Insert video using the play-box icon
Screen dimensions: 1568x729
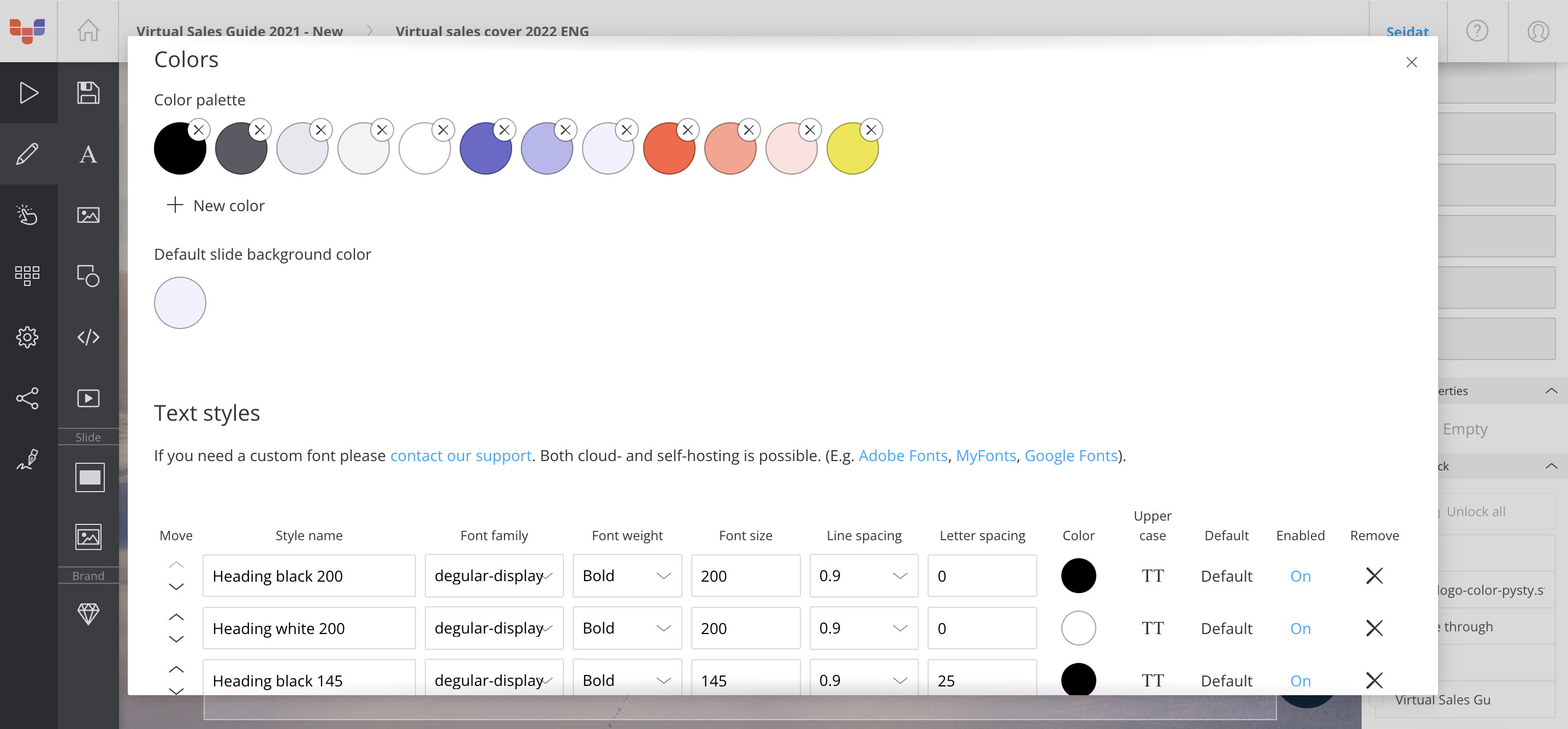pyautogui.click(x=88, y=398)
